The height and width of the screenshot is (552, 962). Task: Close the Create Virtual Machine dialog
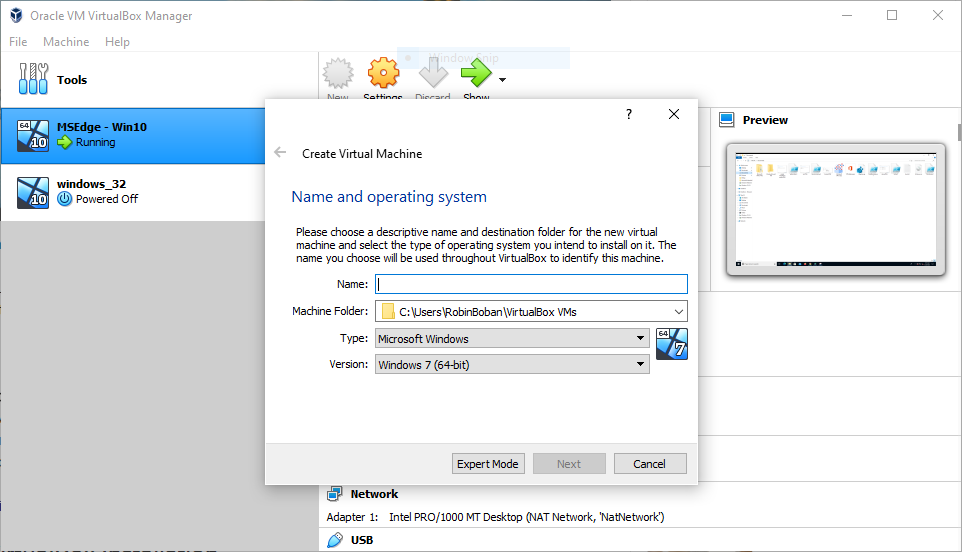pos(674,114)
